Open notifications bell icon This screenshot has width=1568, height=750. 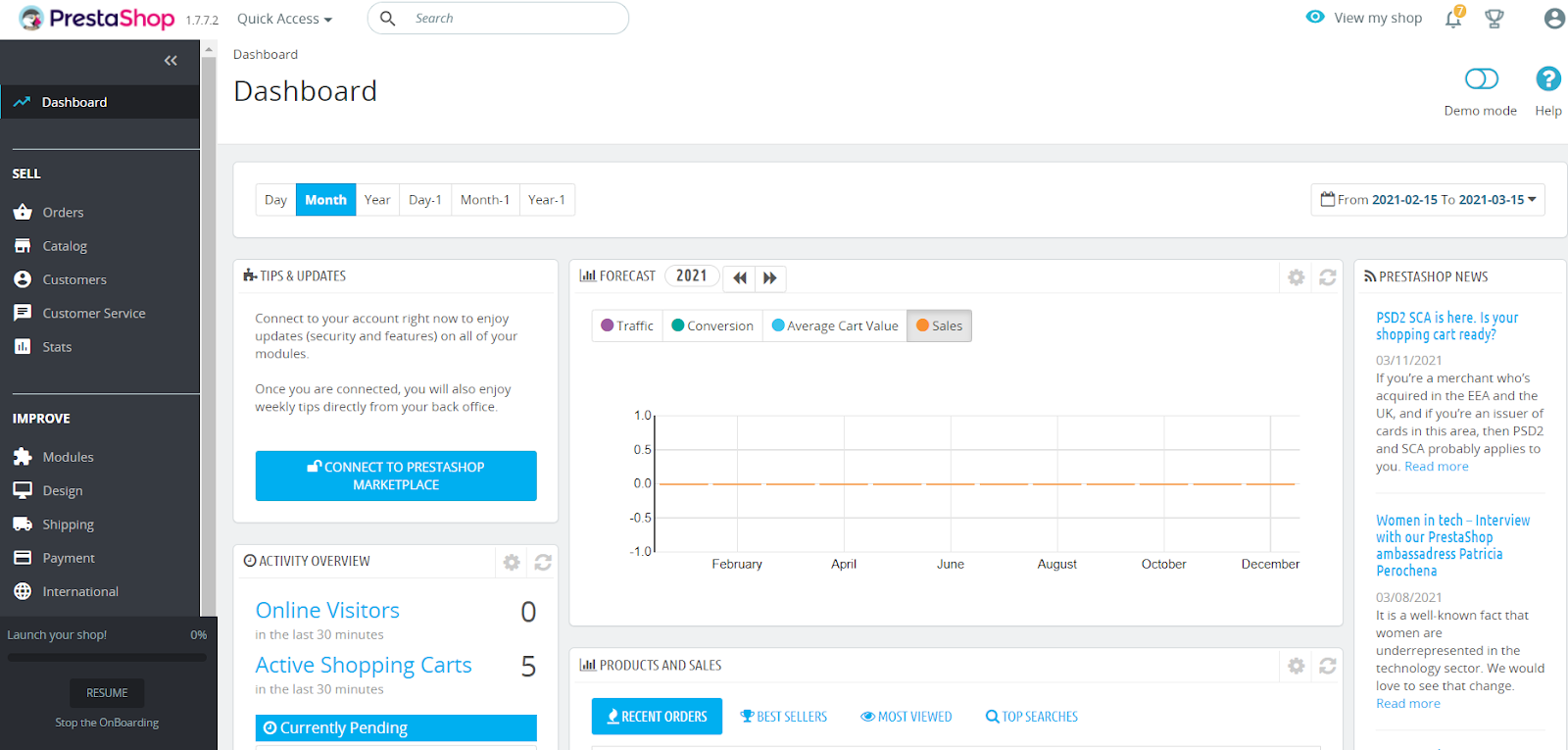tap(1453, 19)
